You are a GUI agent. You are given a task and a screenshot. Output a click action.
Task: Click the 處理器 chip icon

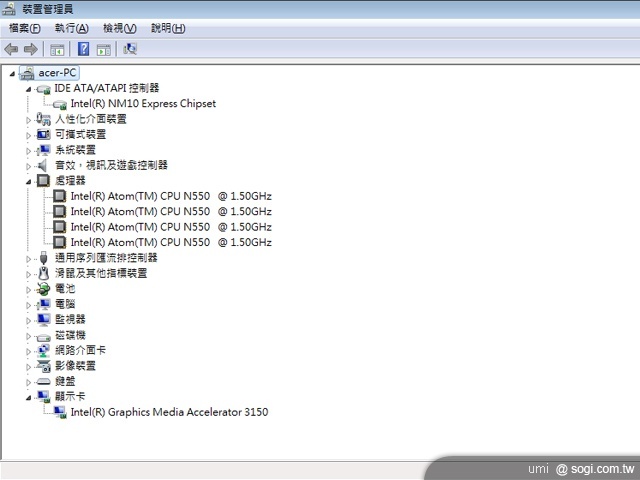43,180
